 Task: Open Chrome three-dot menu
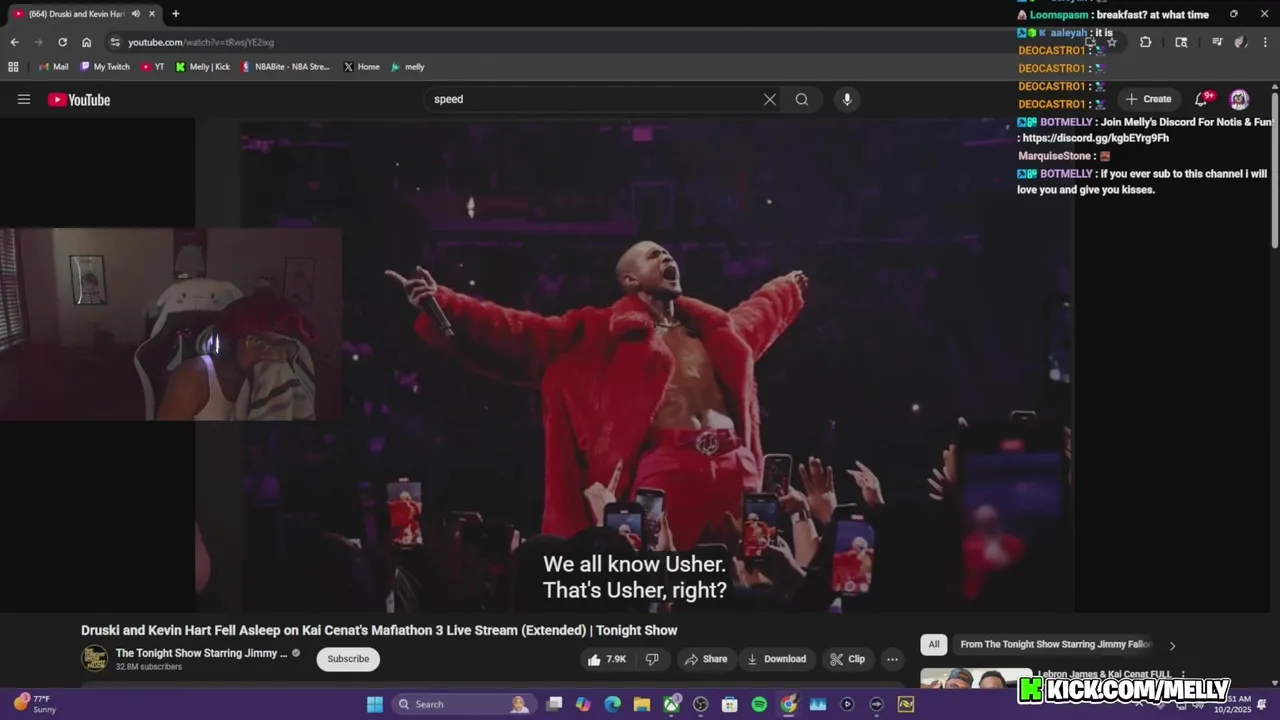pyautogui.click(x=1267, y=42)
